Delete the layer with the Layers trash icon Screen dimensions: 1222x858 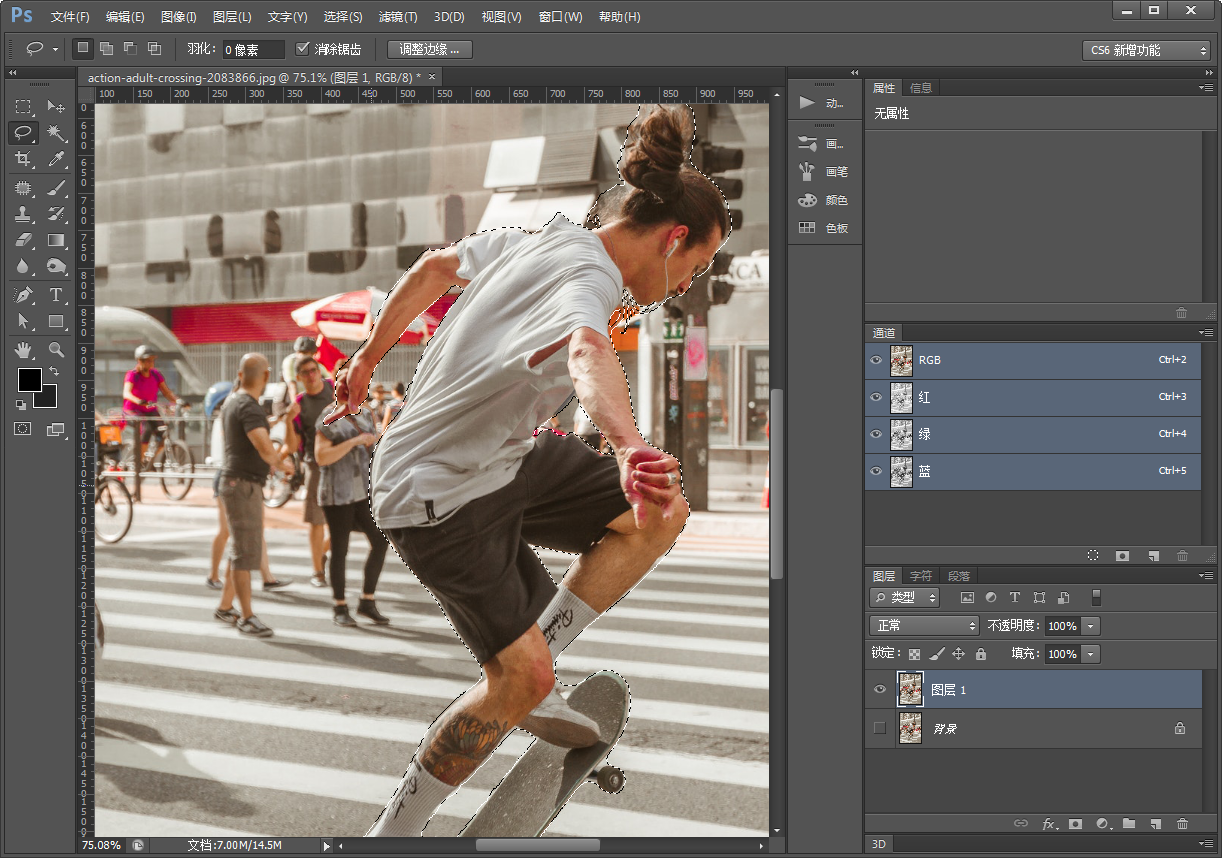coord(1182,824)
